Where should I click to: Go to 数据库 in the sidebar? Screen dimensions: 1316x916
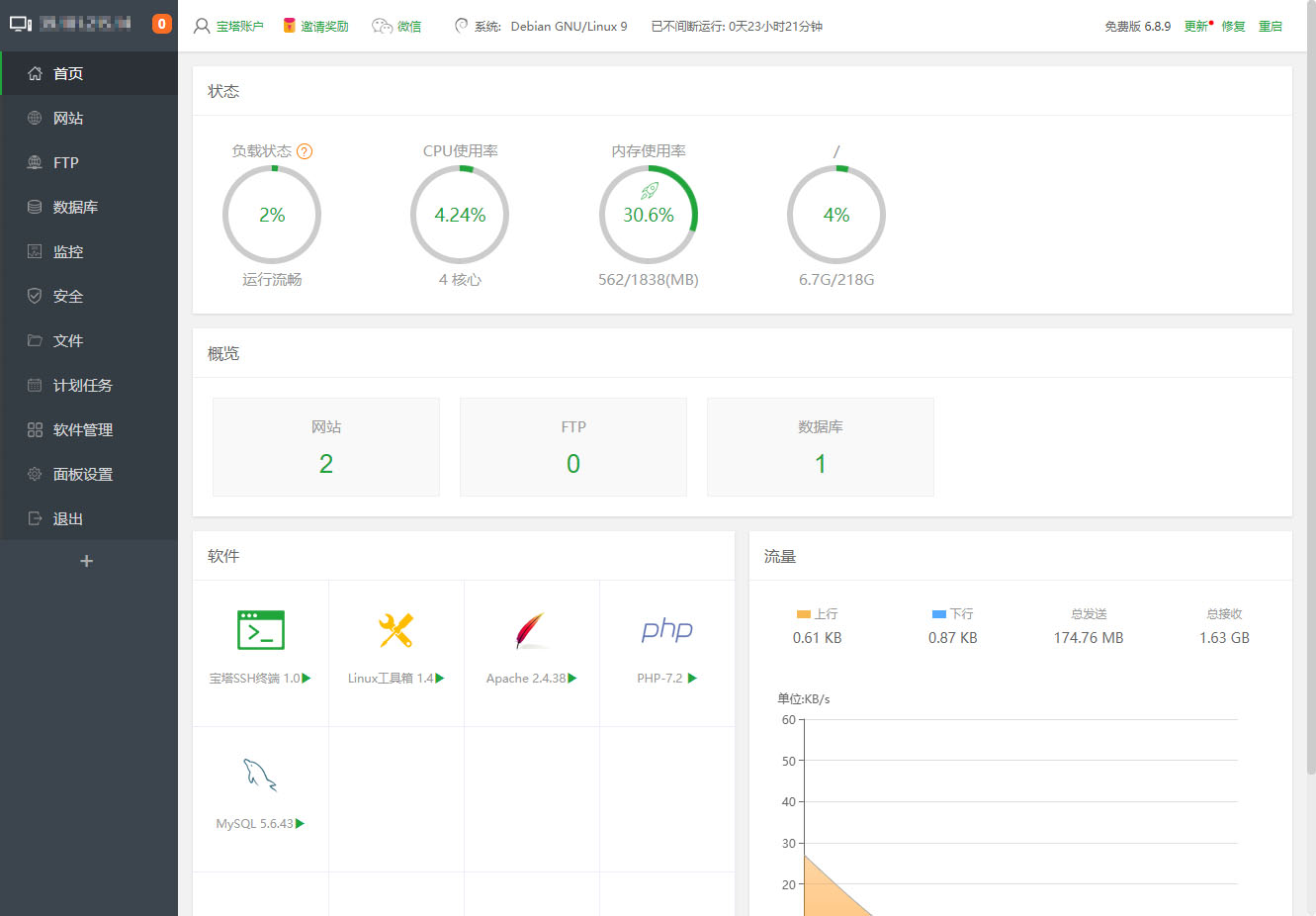pyautogui.click(x=75, y=207)
